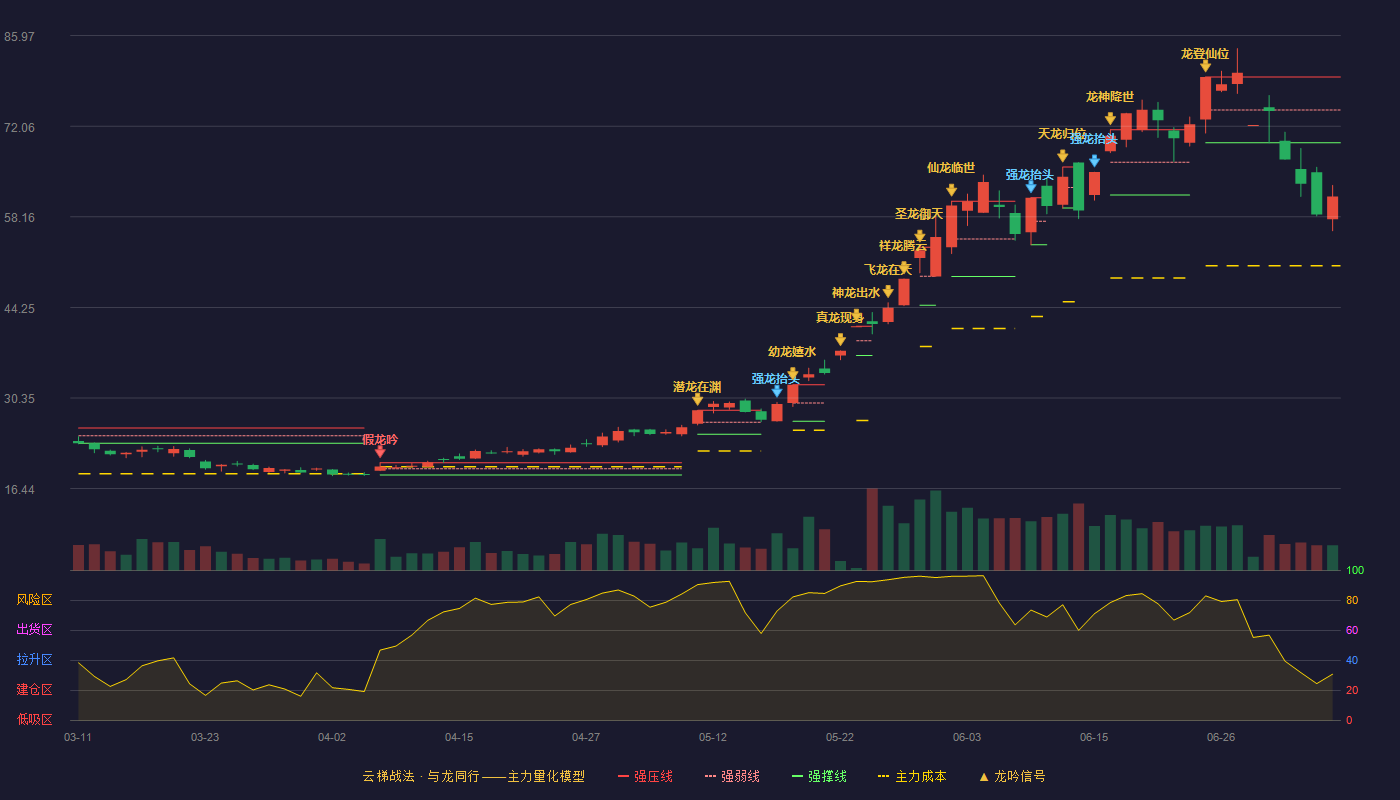Screen dimensions: 1400x800
Task: Toggle the 强弱线 legend series
Action: pos(732,776)
